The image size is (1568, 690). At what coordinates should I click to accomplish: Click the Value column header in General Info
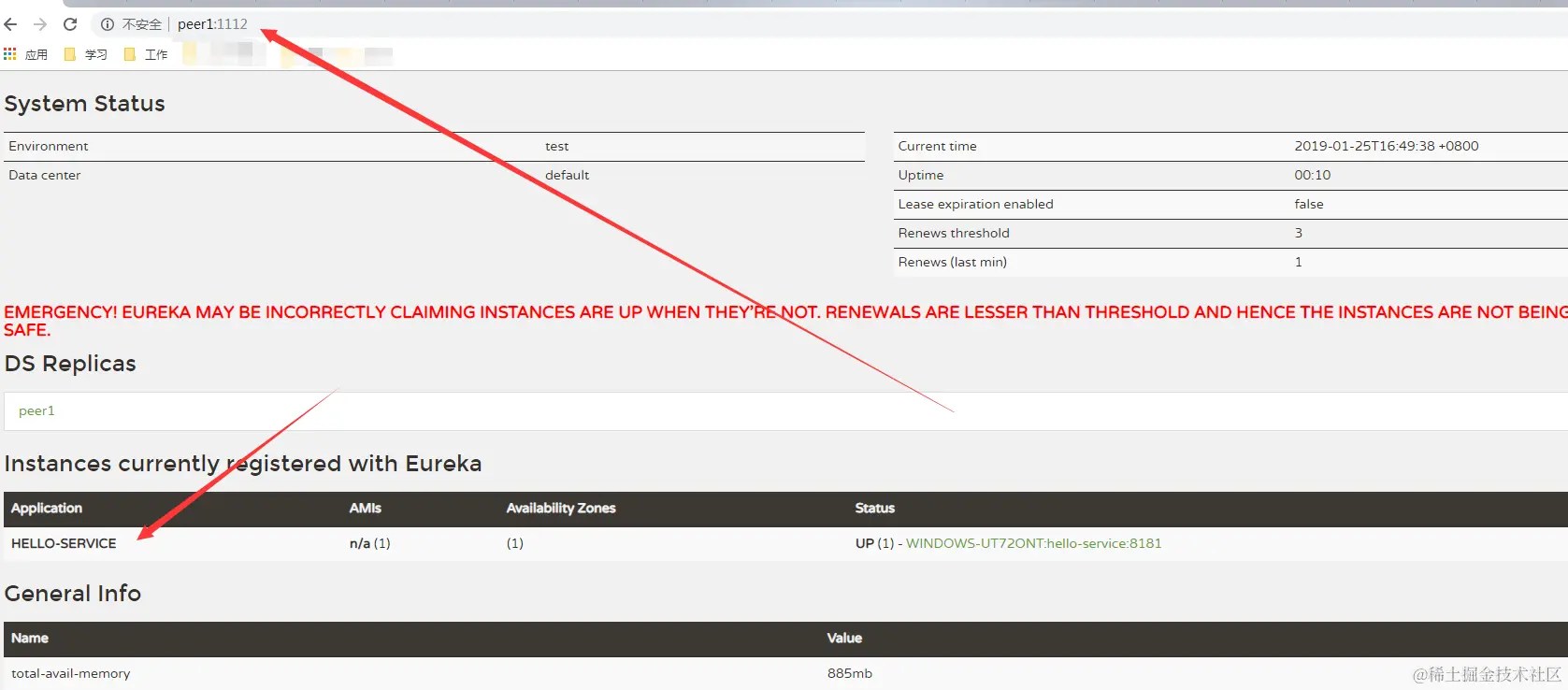pyautogui.click(x=844, y=638)
